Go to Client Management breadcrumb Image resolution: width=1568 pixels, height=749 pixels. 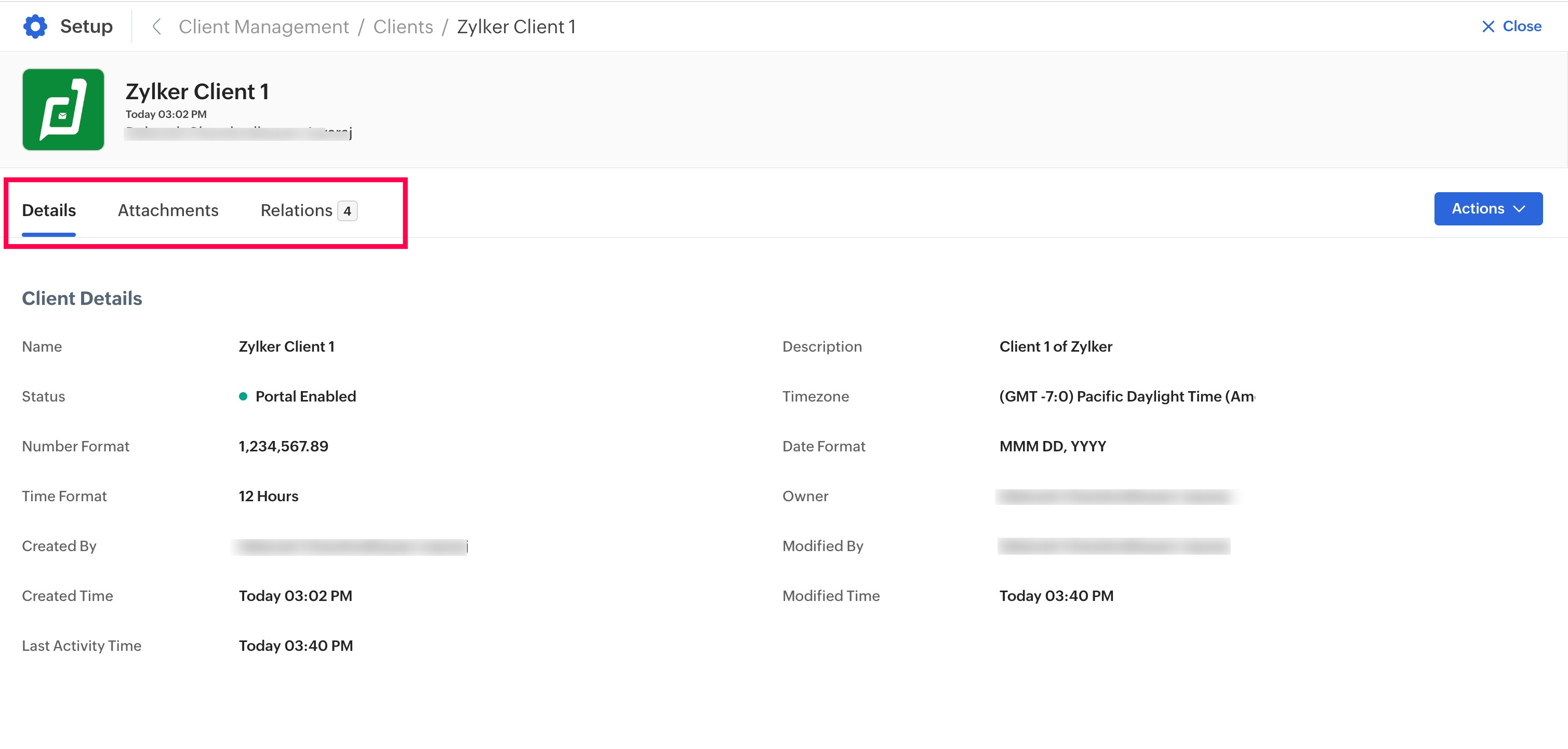(263, 26)
